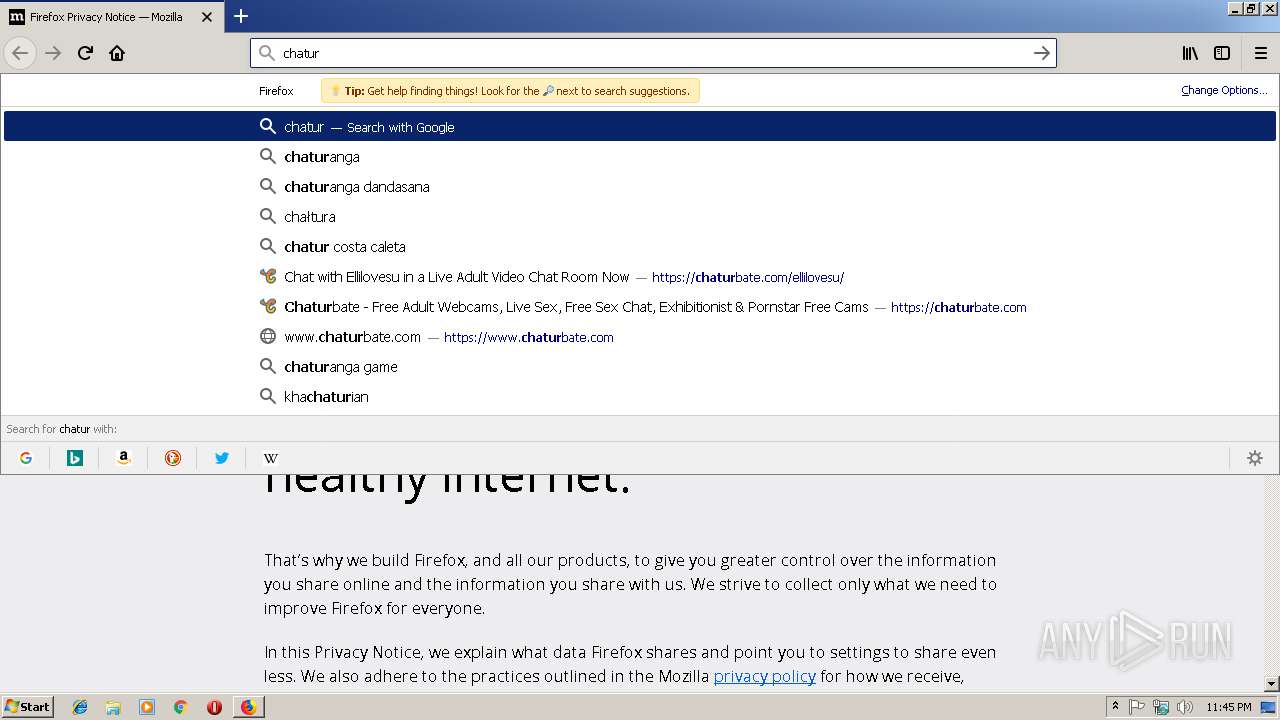This screenshot has height=720, width=1280.
Task: Search with Amazon one-off engine icon
Action: point(124,458)
